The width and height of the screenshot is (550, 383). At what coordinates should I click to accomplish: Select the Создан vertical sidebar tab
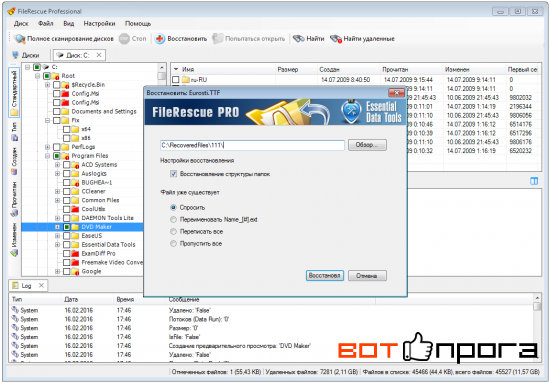(14, 161)
